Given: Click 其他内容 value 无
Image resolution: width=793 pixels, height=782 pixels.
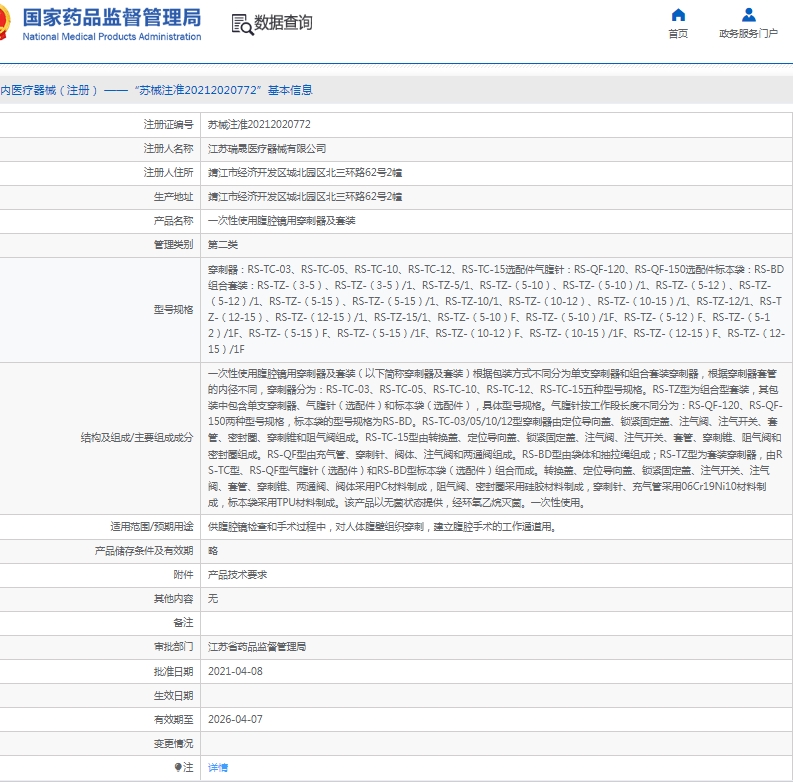Looking at the screenshot, I should pyautogui.click(x=213, y=599).
